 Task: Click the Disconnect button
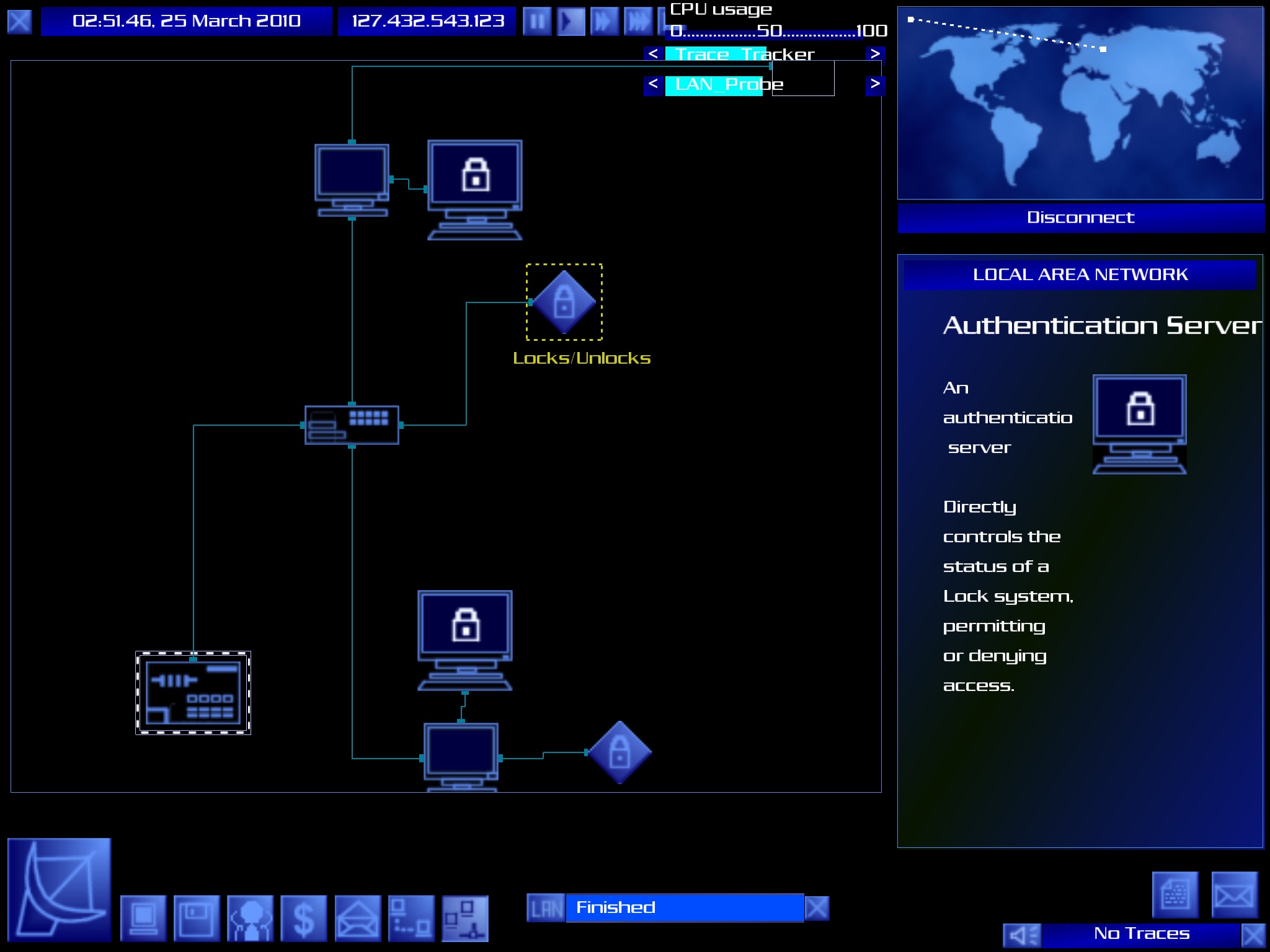tap(1080, 218)
